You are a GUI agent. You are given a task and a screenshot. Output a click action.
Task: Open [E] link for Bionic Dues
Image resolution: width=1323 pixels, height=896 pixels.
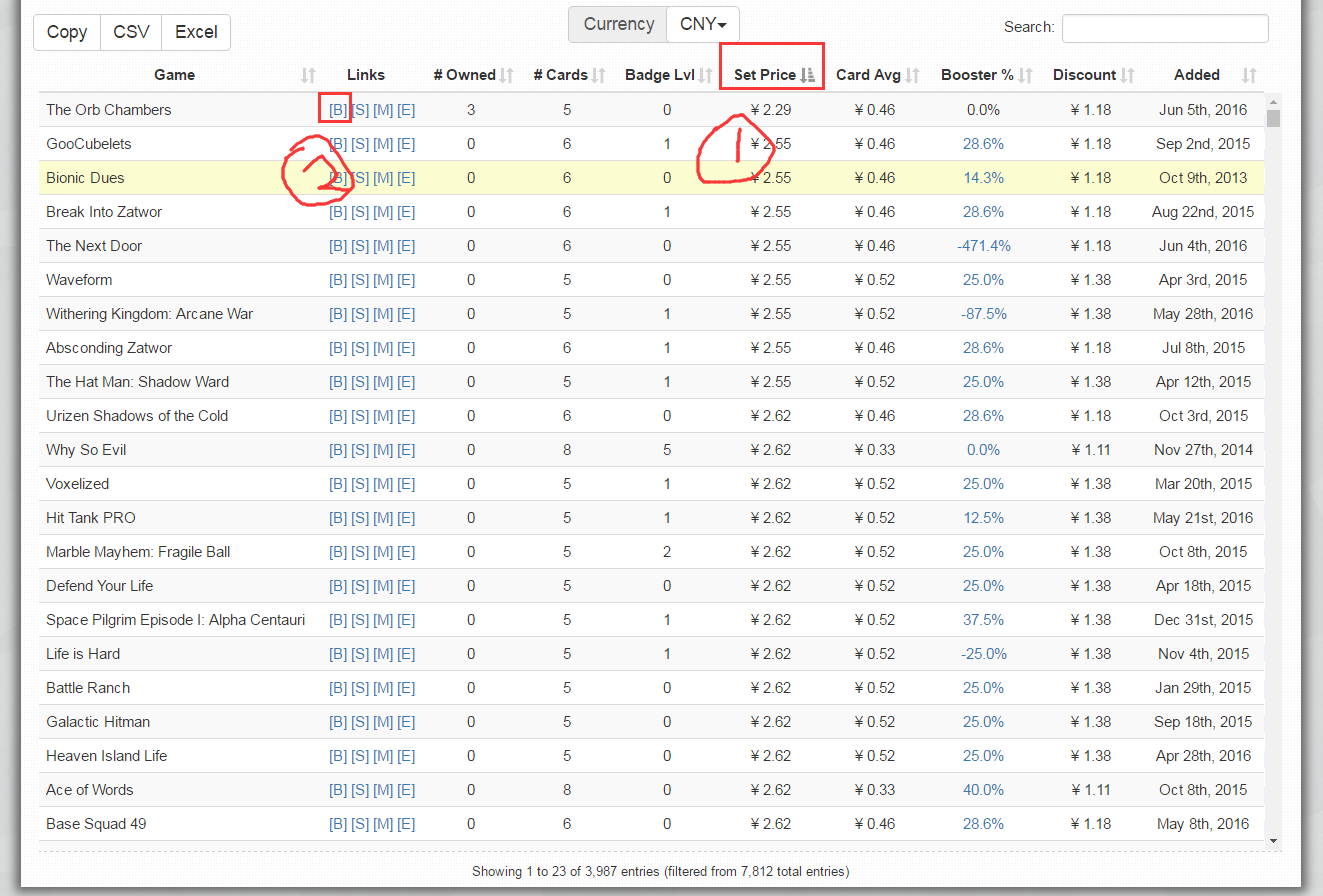pyautogui.click(x=406, y=178)
